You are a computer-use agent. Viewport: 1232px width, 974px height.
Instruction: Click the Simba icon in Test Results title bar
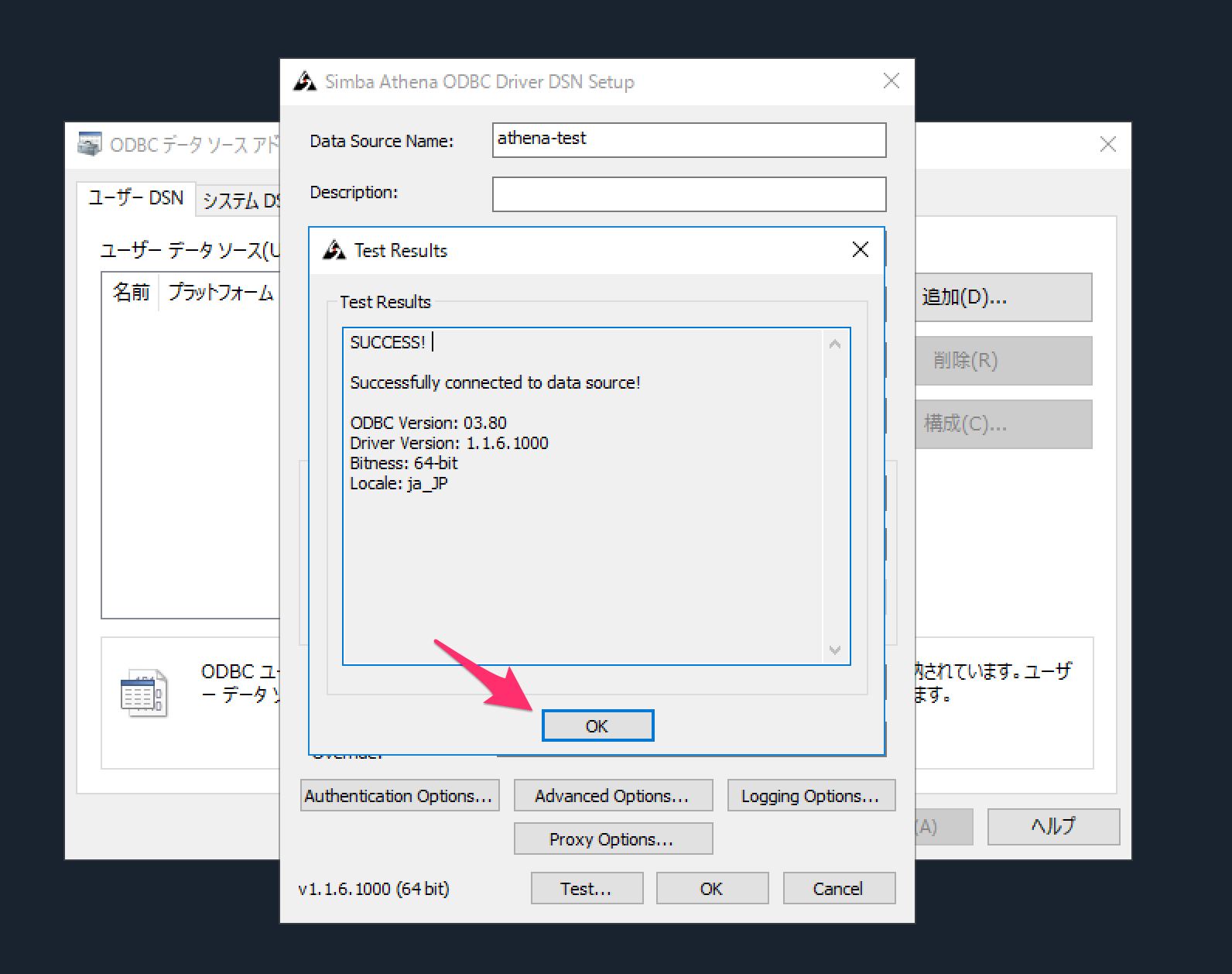click(x=334, y=250)
